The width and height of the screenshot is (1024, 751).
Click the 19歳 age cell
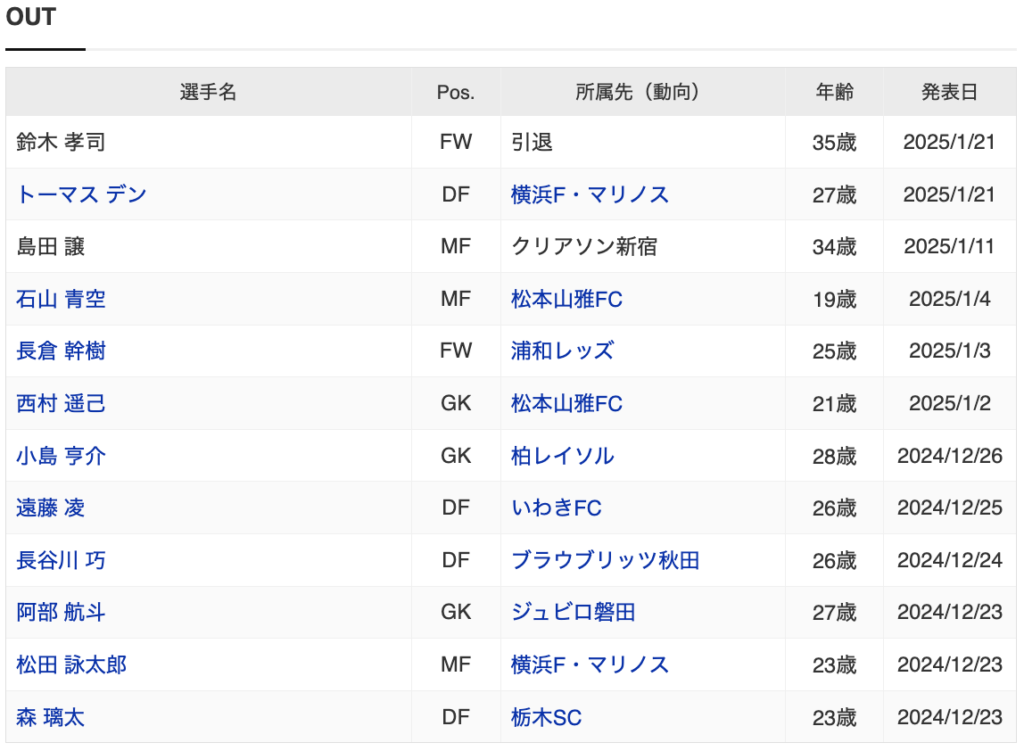click(x=834, y=299)
